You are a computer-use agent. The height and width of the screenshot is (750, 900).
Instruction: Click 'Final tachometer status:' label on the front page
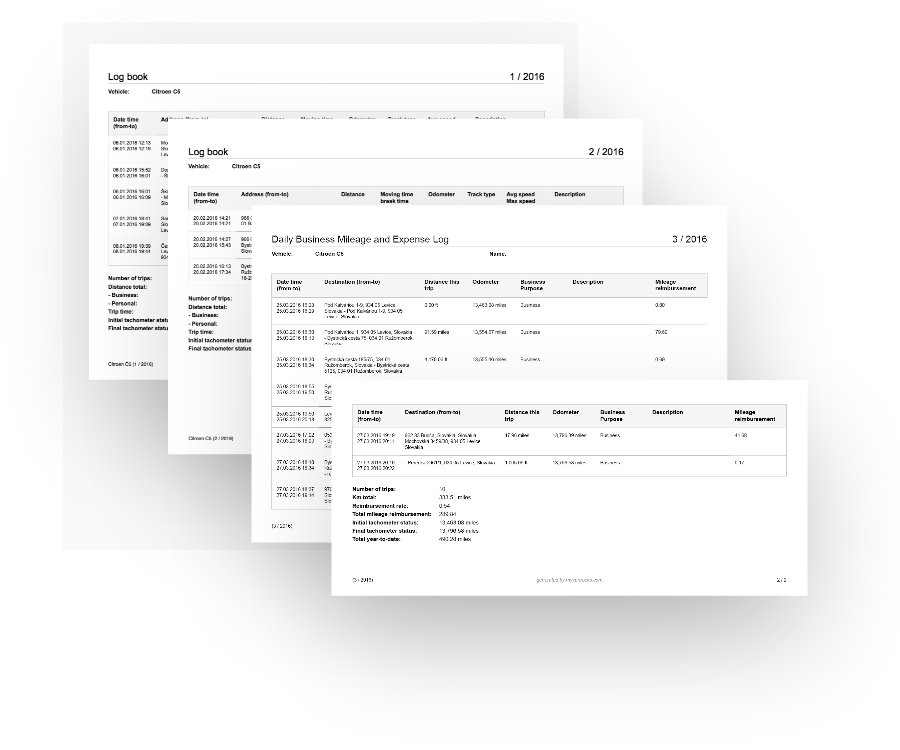[x=385, y=531]
